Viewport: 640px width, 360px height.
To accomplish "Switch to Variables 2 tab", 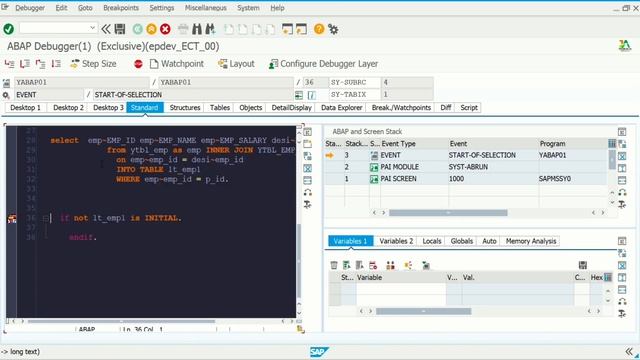I will 396,241.
